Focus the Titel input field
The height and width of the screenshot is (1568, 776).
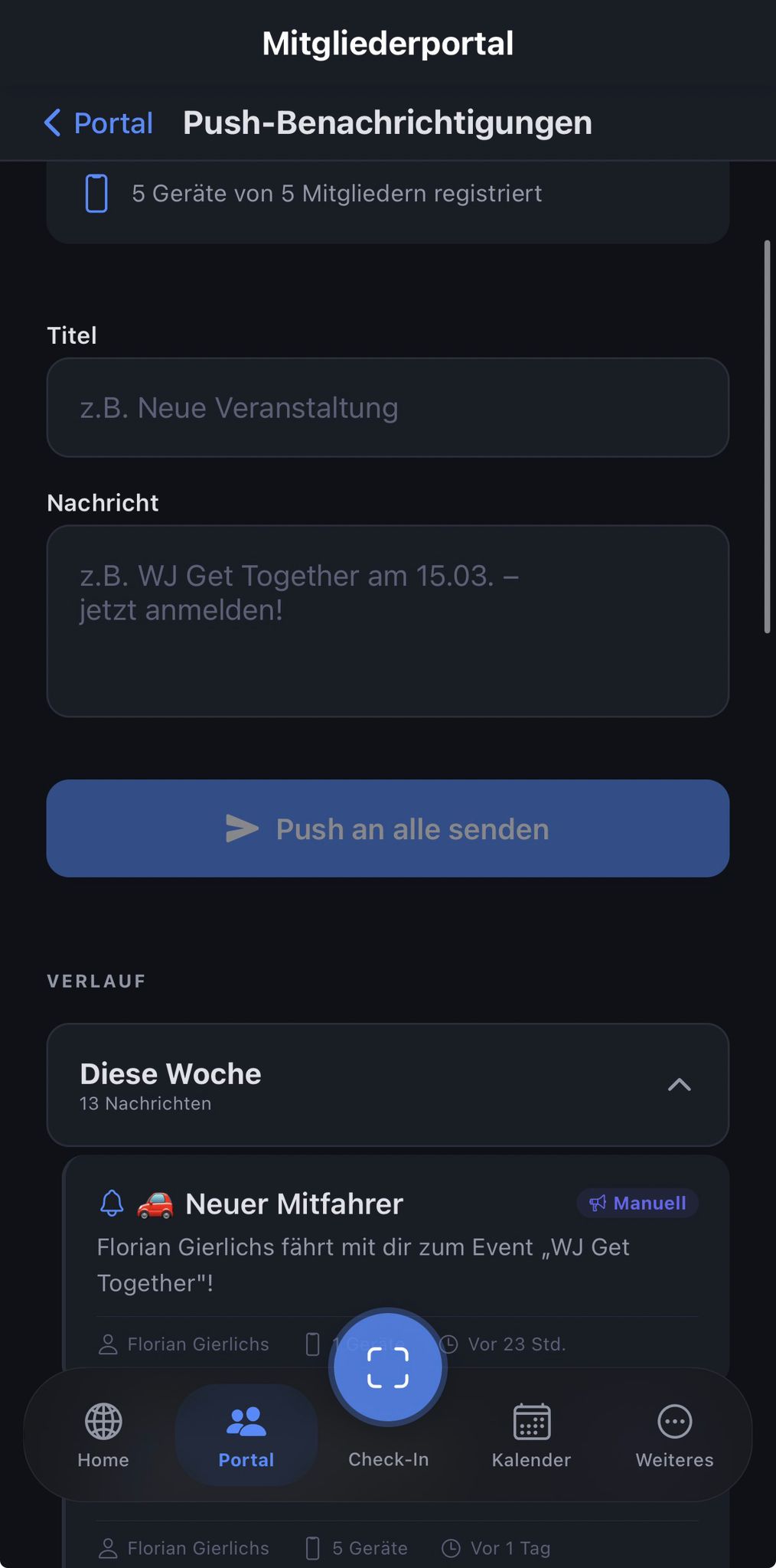click(387, 407)
